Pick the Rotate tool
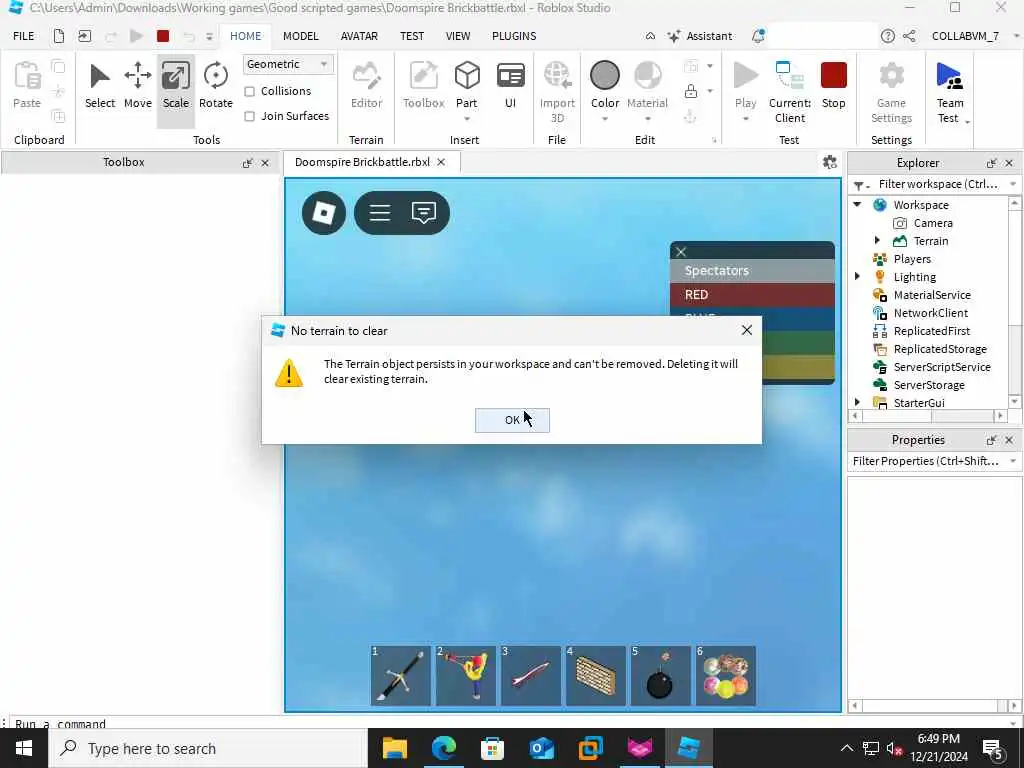Viewport: 1024px width, 768px height. [216, 86]
